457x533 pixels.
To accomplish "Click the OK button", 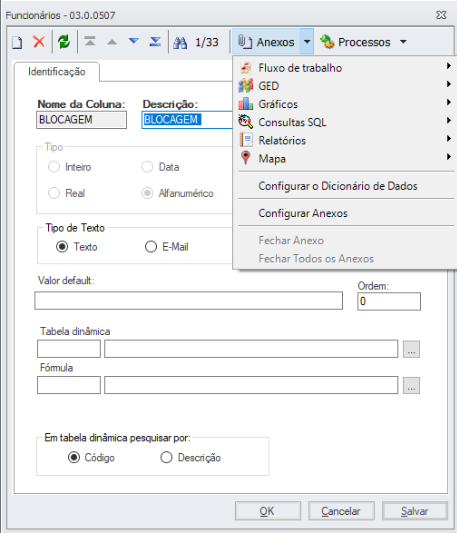I will point(268,511).
